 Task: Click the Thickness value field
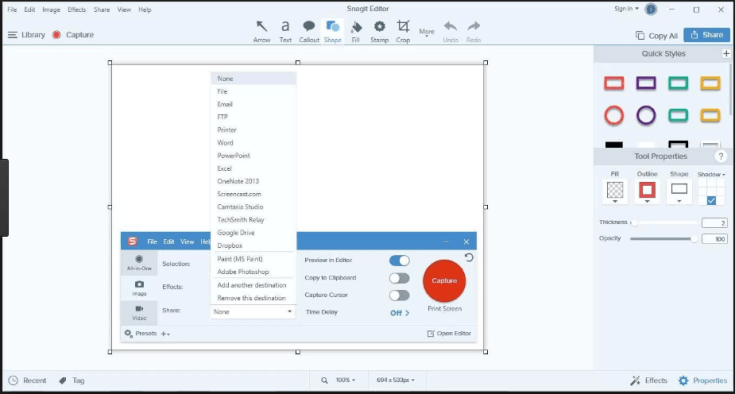tap(714, 223)
